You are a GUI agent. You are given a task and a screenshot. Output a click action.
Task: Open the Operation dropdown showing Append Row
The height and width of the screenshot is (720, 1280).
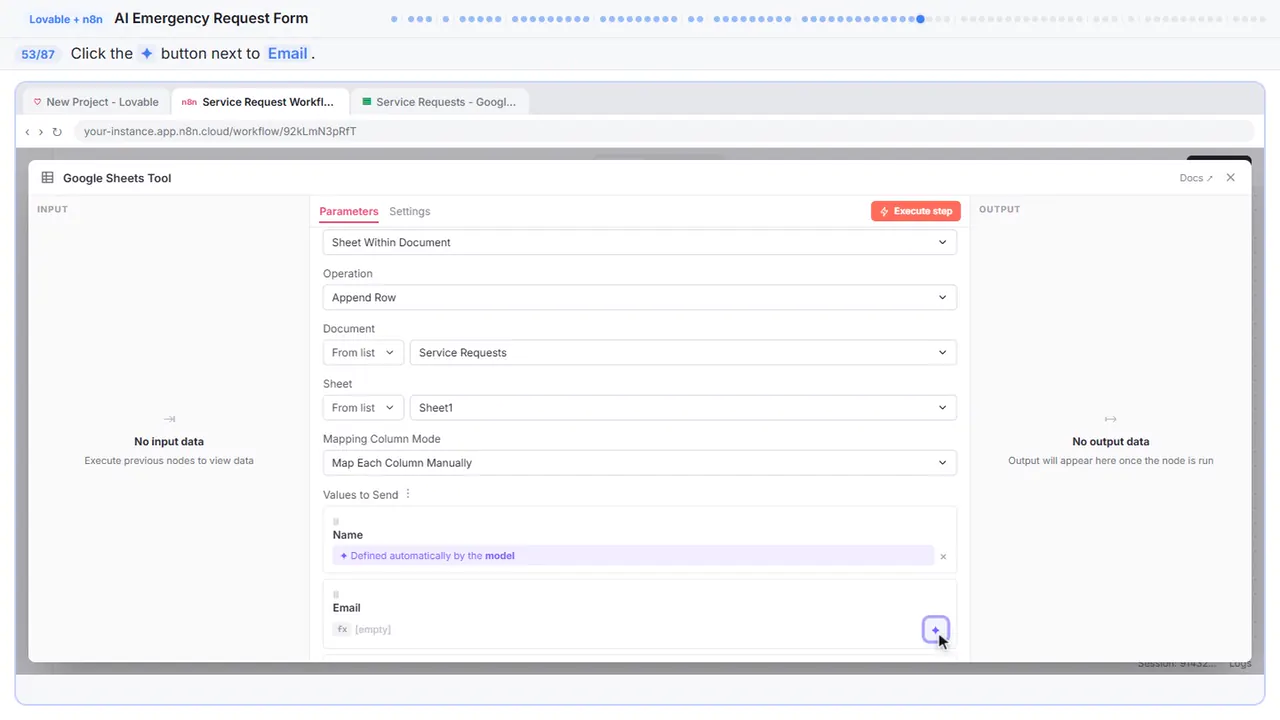coord(640,297)
